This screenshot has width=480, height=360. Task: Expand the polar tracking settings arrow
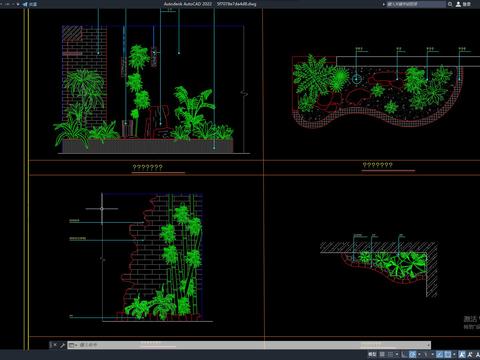pos(419,354)
